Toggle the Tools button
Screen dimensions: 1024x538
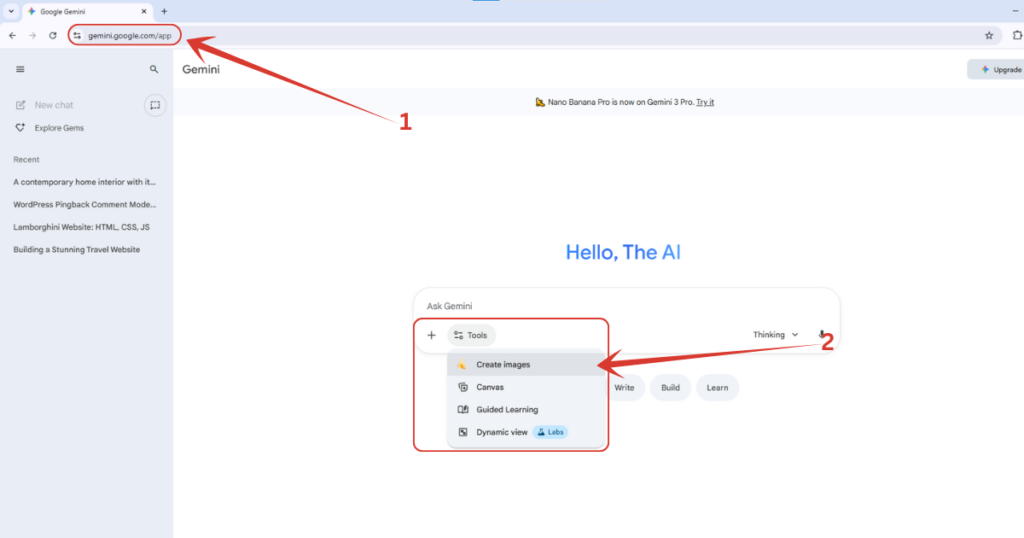(x=471, y=335)
